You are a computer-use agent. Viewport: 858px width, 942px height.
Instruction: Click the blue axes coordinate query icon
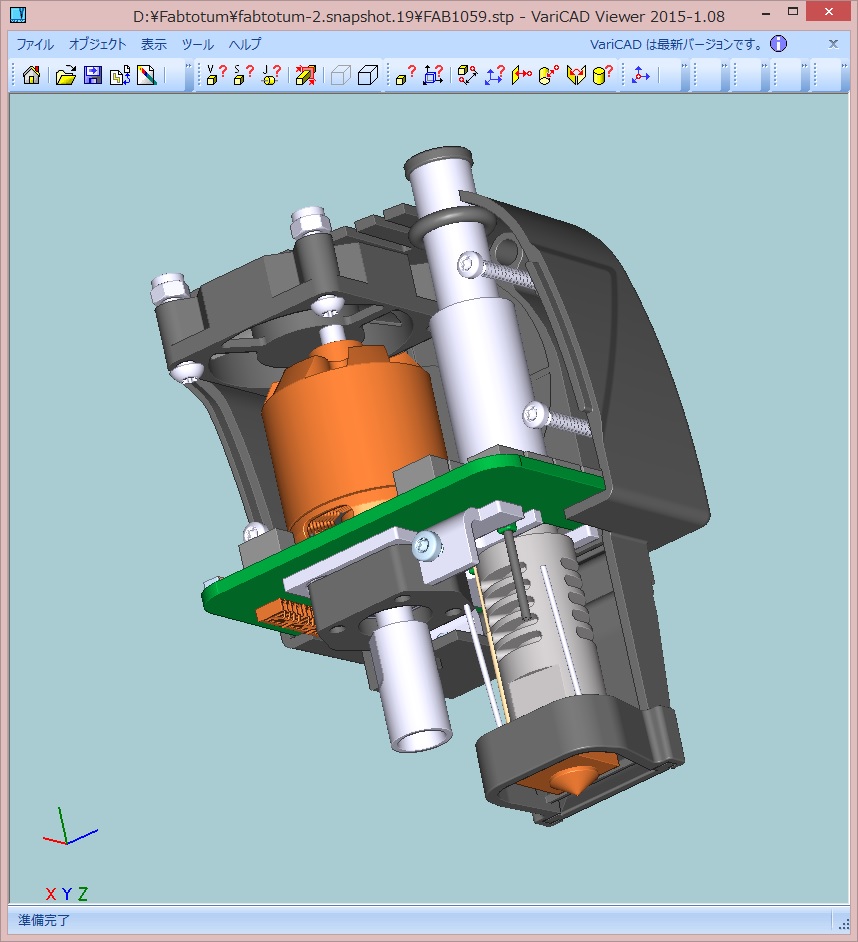click(x=494, y=75)
